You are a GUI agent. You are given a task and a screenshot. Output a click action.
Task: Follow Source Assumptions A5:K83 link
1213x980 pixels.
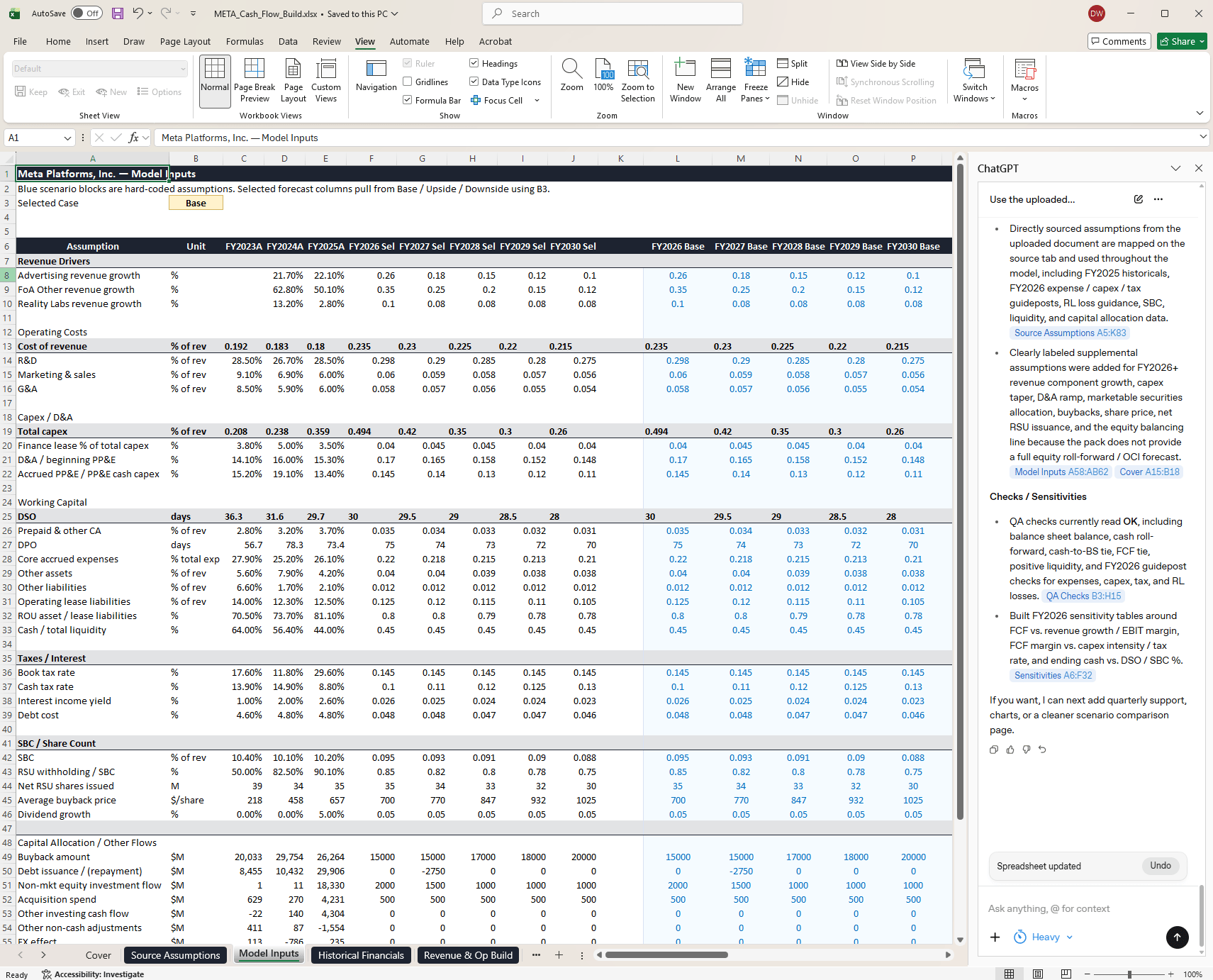[1069, 333]
